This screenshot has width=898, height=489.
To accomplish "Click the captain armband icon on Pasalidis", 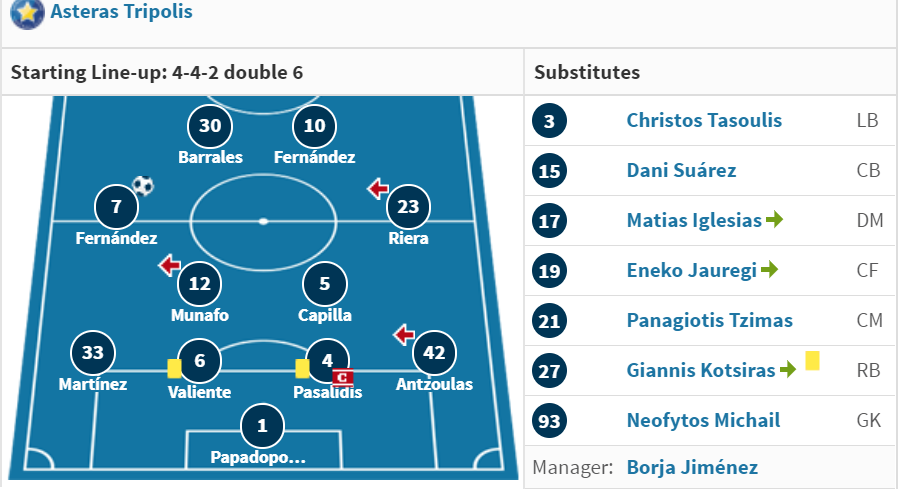I will click(x=342, y=377).
